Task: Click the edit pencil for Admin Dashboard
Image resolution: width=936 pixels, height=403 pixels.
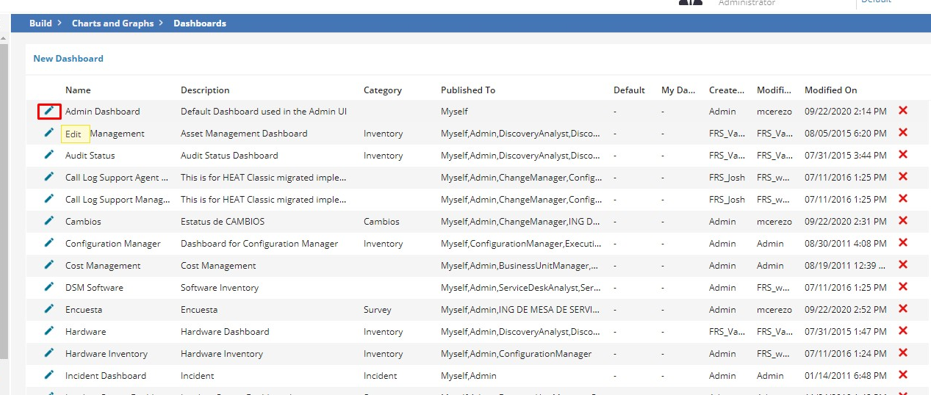Action: (x=49, y=111)
